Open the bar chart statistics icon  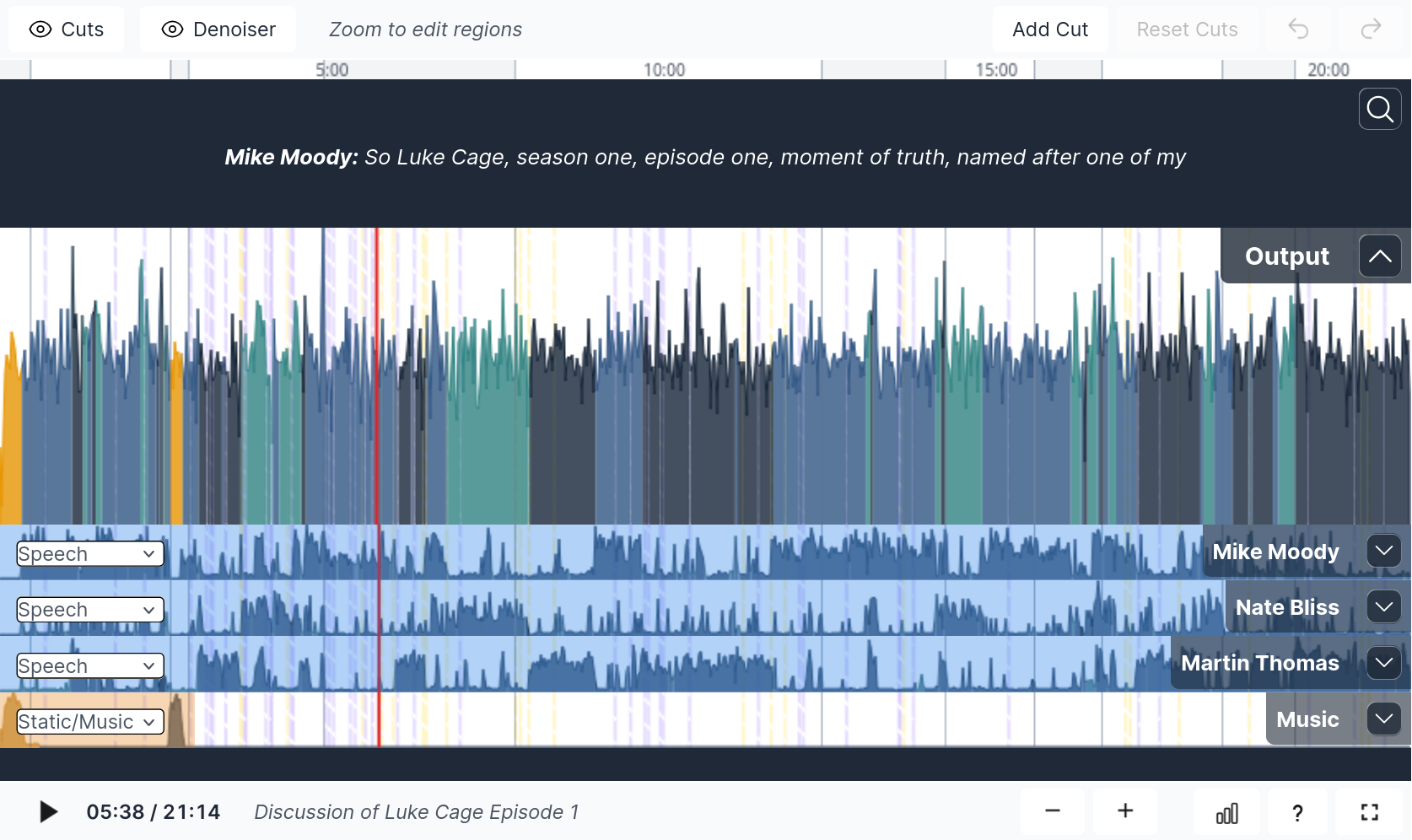pyautogui.click(x=1226, y=812)
